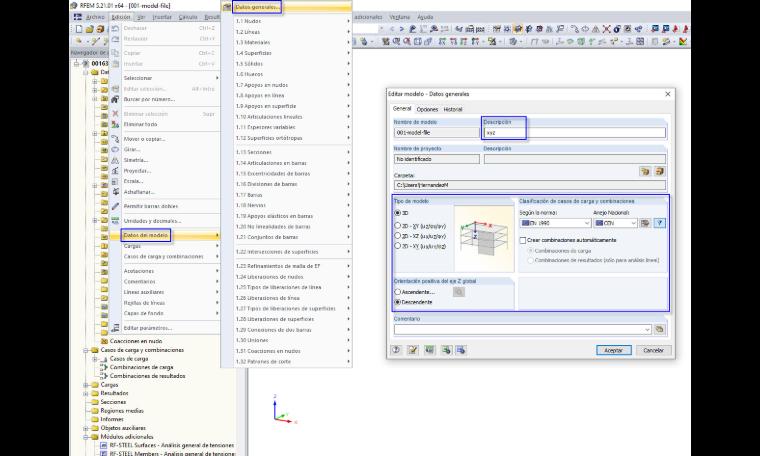Select the General tab
The width and height of the screenshot is (760, 456).
402,109
